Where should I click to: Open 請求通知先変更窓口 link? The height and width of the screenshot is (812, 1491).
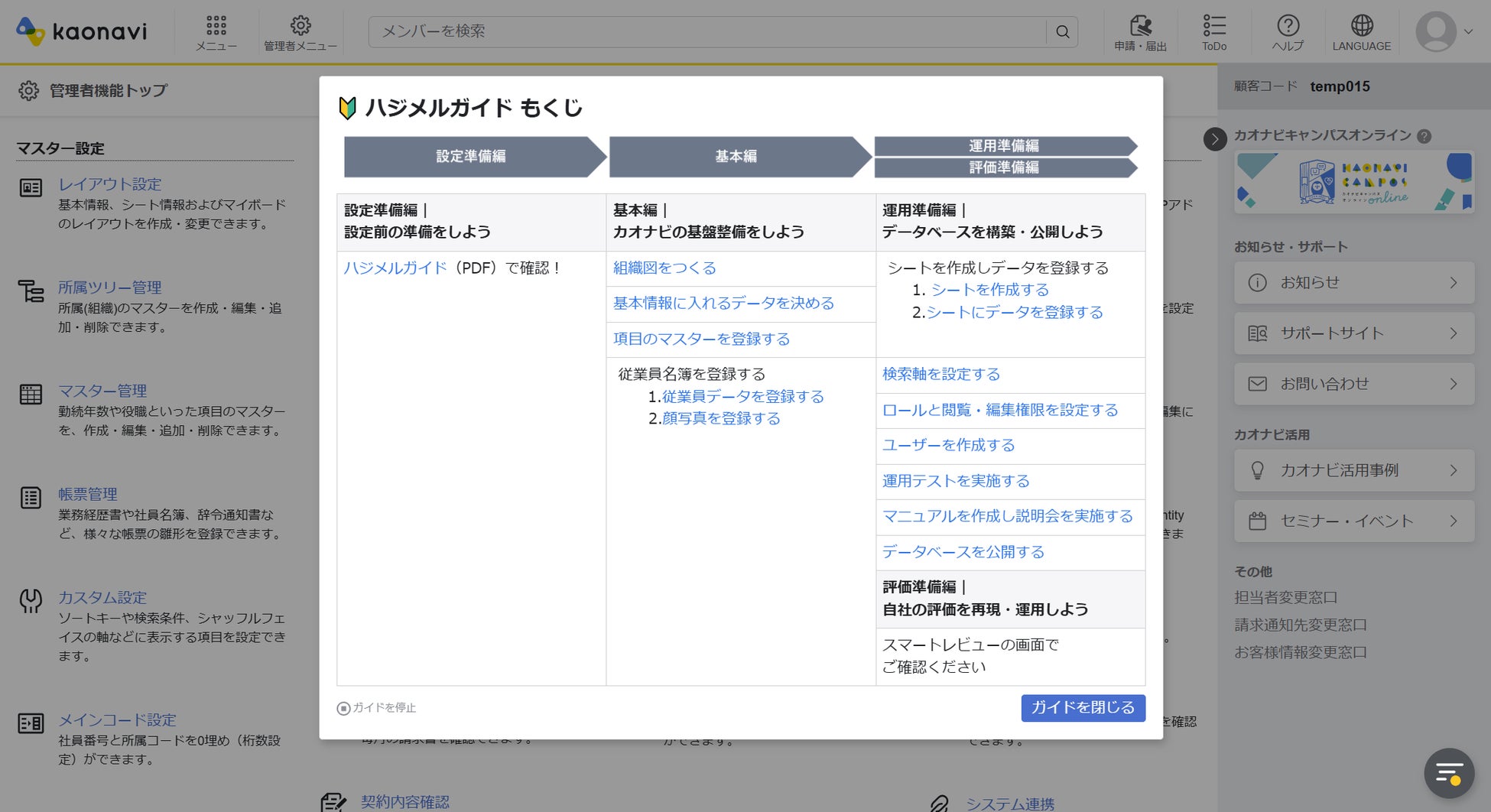[x=1301, y=625]
